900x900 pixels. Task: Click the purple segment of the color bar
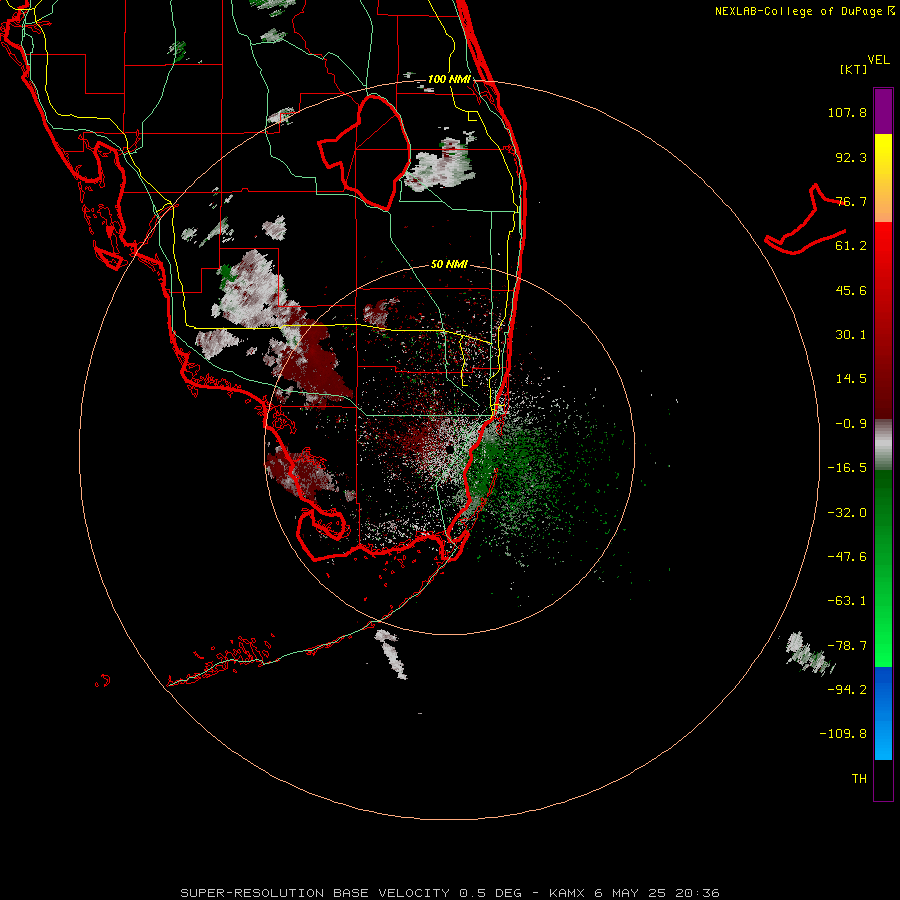click(x=883, y=111)
